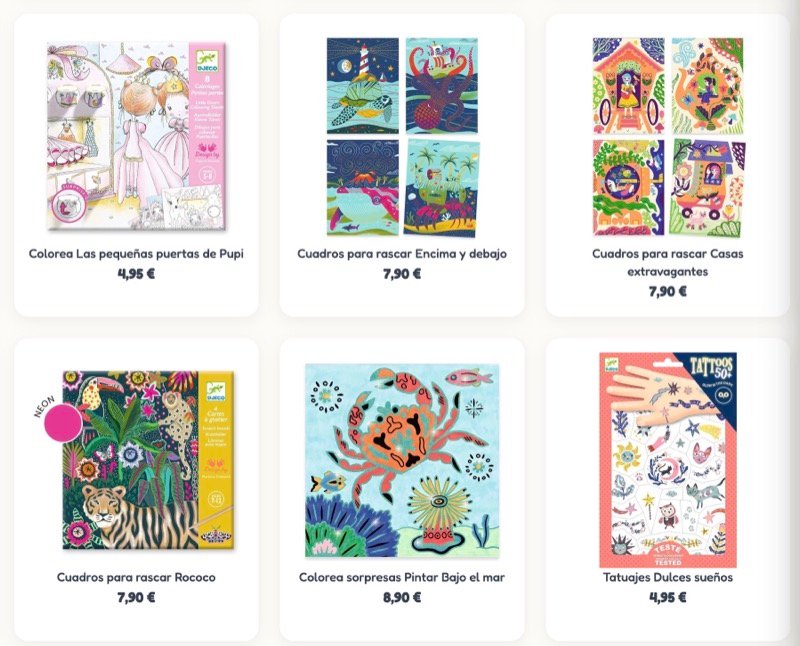
Task: Click the 'Cuadros para rascar Encima y debajo' title
Action: (x=402, y=254)
